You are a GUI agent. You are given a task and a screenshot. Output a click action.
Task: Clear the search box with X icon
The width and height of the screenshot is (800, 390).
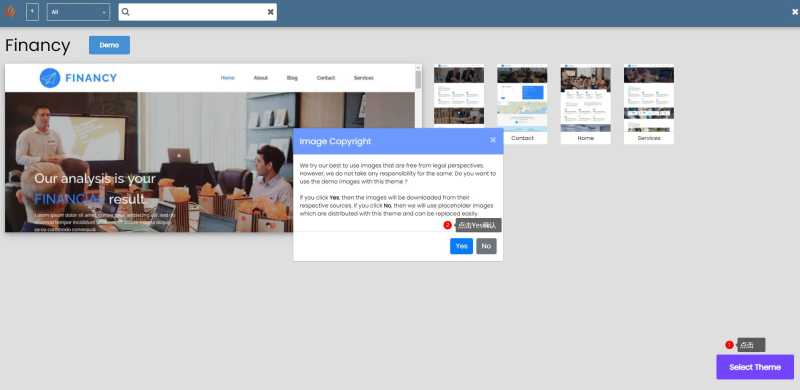coord(270,12)
